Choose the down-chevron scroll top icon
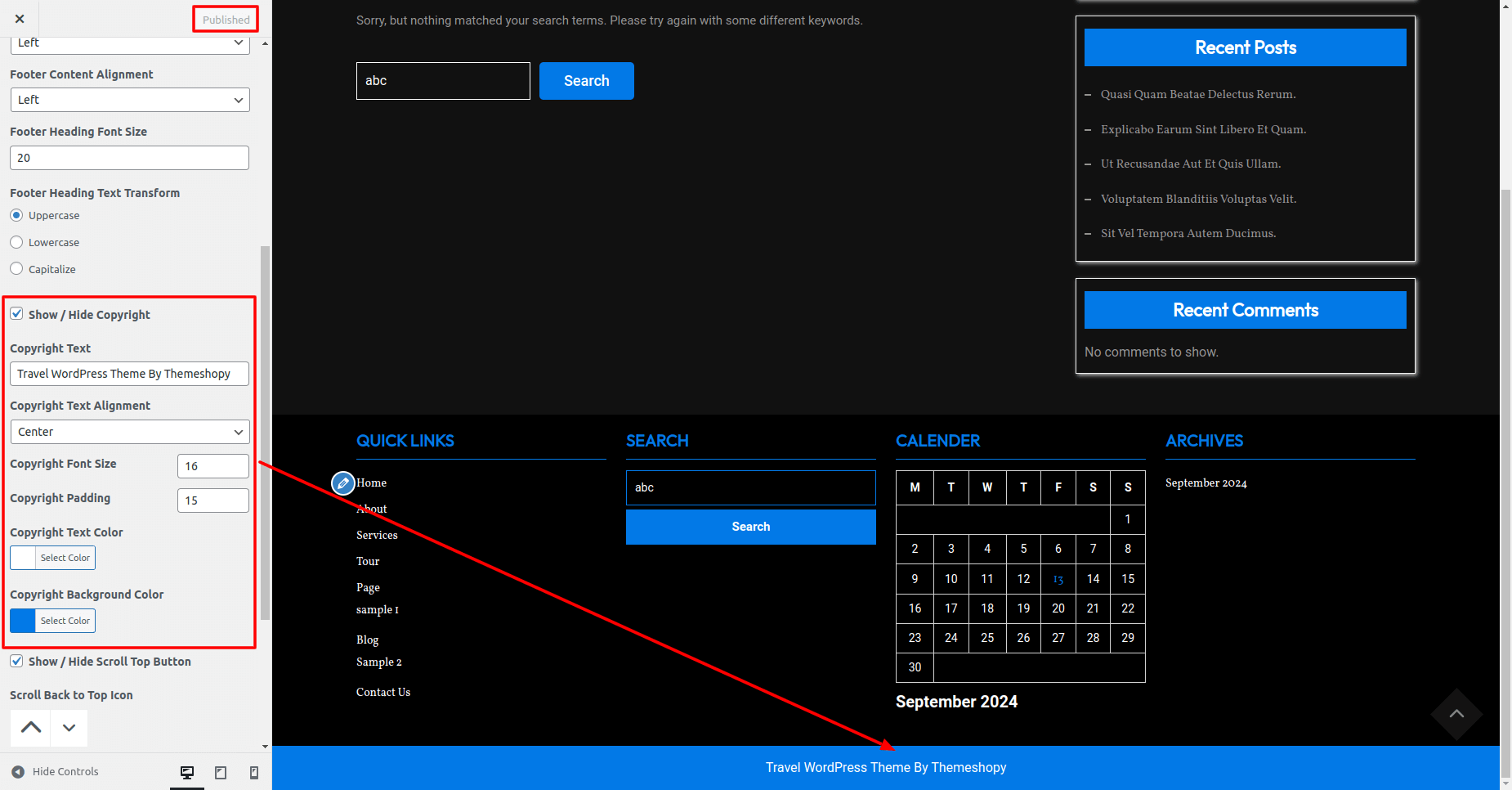The image size is (1512, 790). (69, 727)
